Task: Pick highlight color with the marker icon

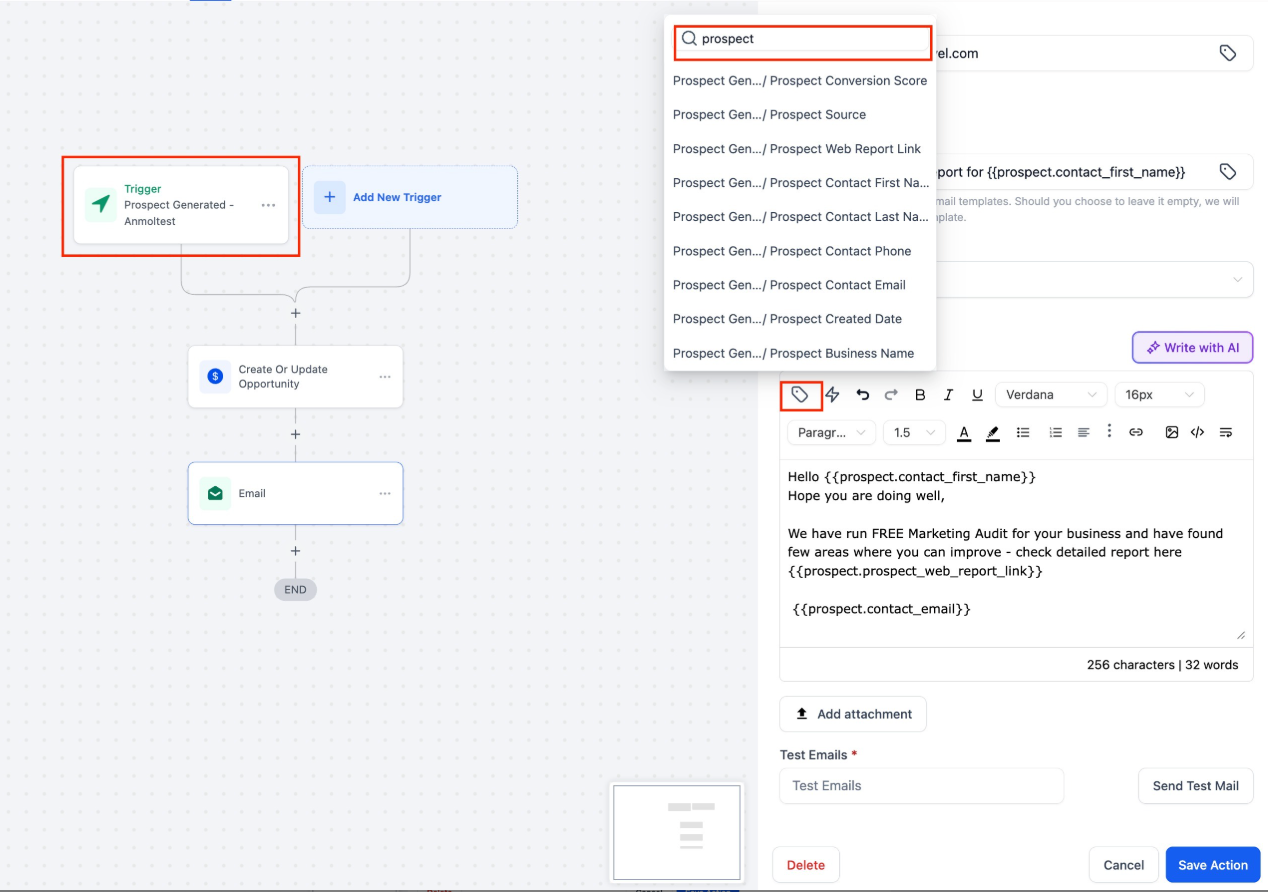Action: click(992, 433)
